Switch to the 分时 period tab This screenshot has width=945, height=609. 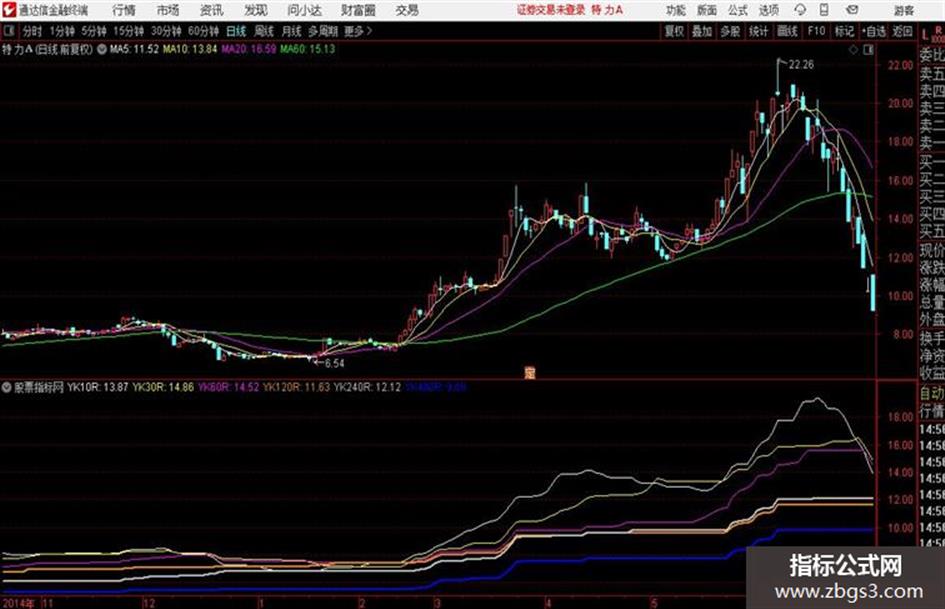coord(32,31)
